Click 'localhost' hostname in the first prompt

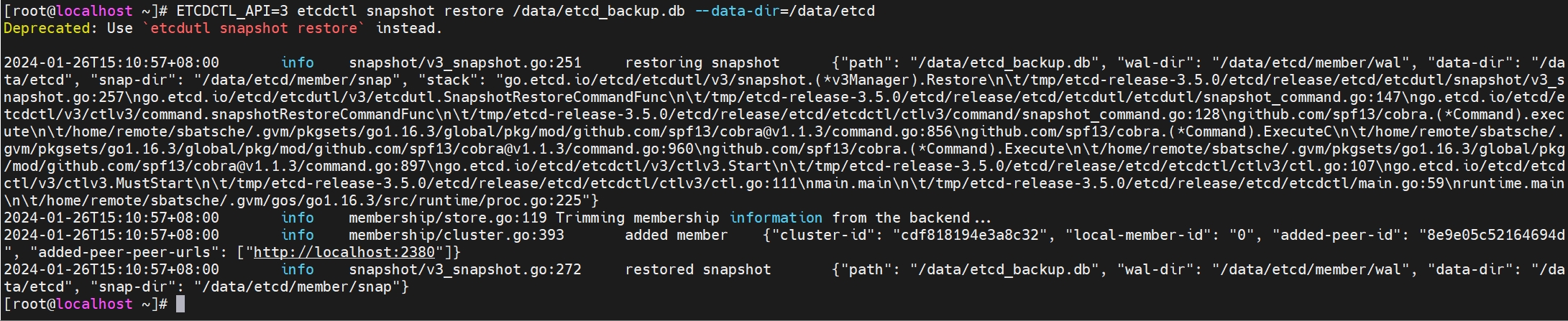pyautogui.click(x=93, y=11)
